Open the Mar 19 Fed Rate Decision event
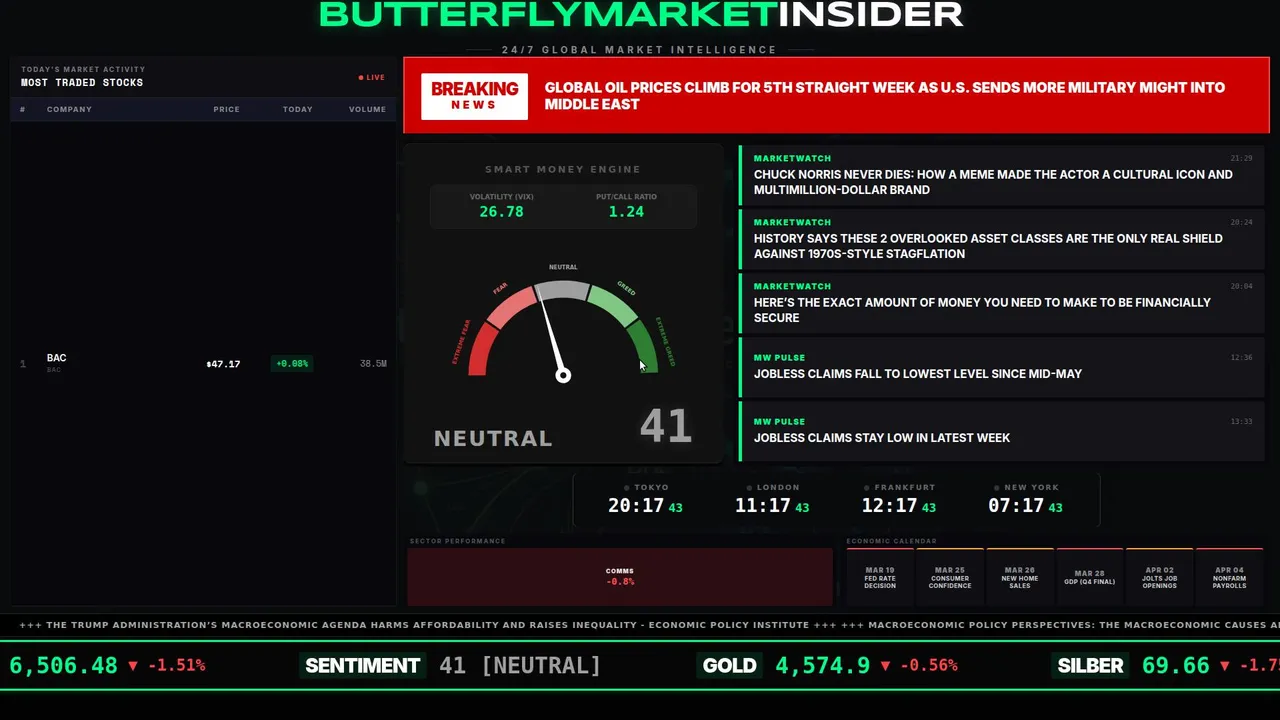The height and width of the screenshot is (720, 1280). click(x=880, y=577)
